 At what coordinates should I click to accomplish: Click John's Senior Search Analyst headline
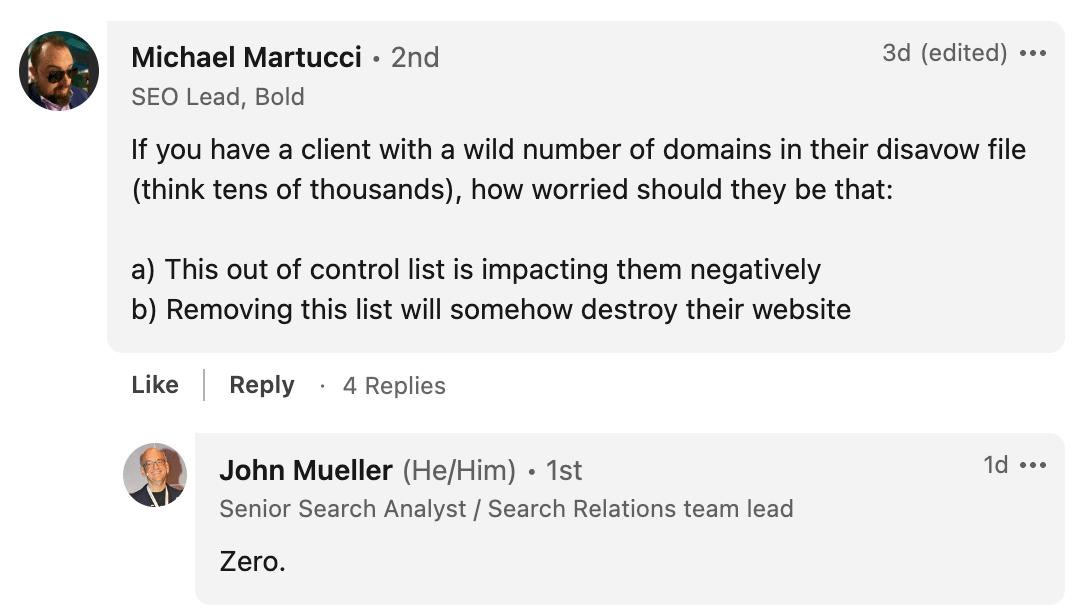point(507,509)
